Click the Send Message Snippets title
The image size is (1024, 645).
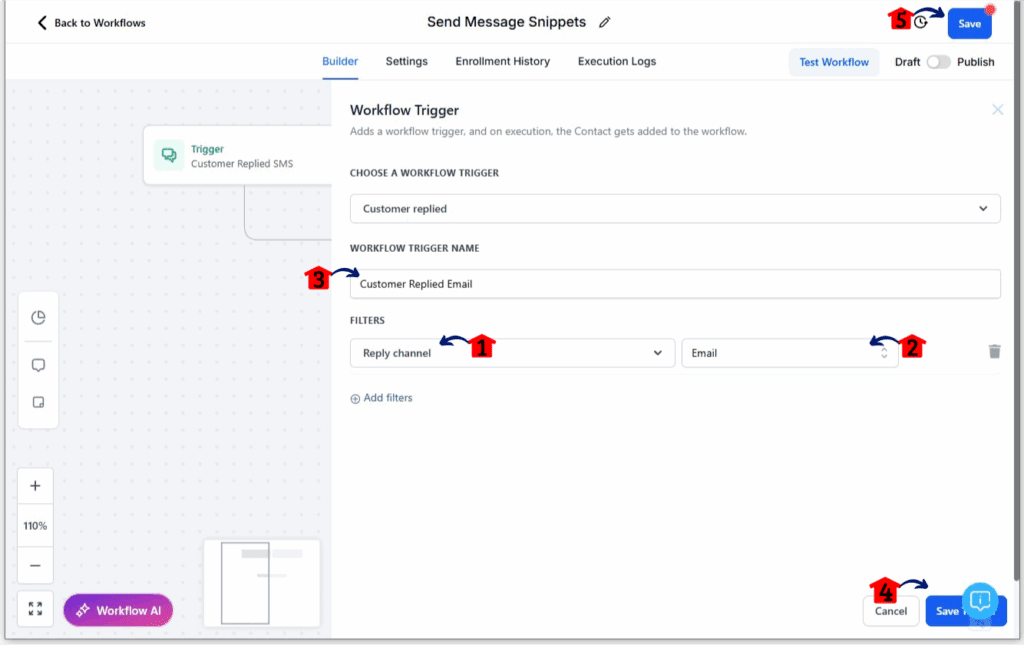coord(506,22)
